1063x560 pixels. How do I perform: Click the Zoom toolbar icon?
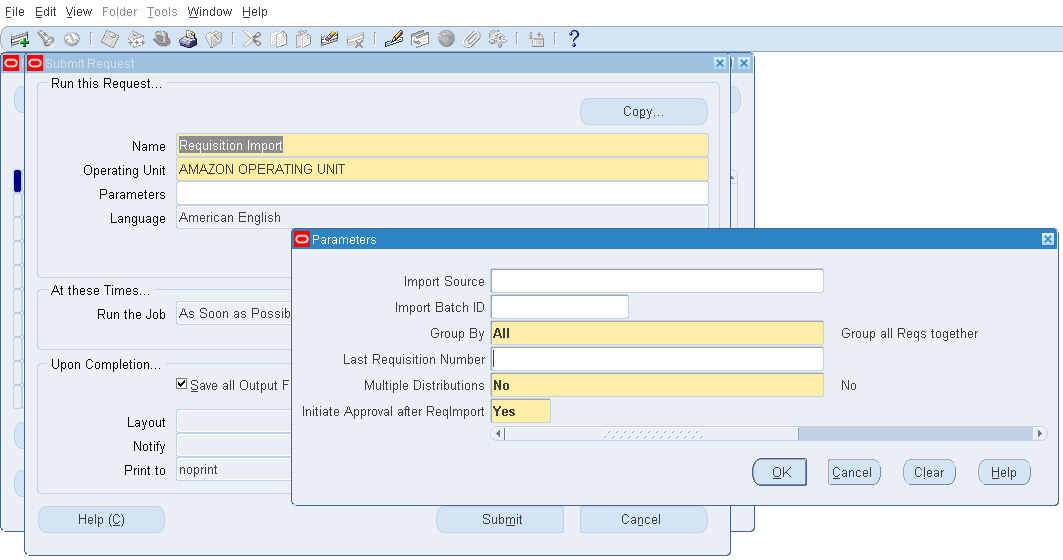point(420,39)
